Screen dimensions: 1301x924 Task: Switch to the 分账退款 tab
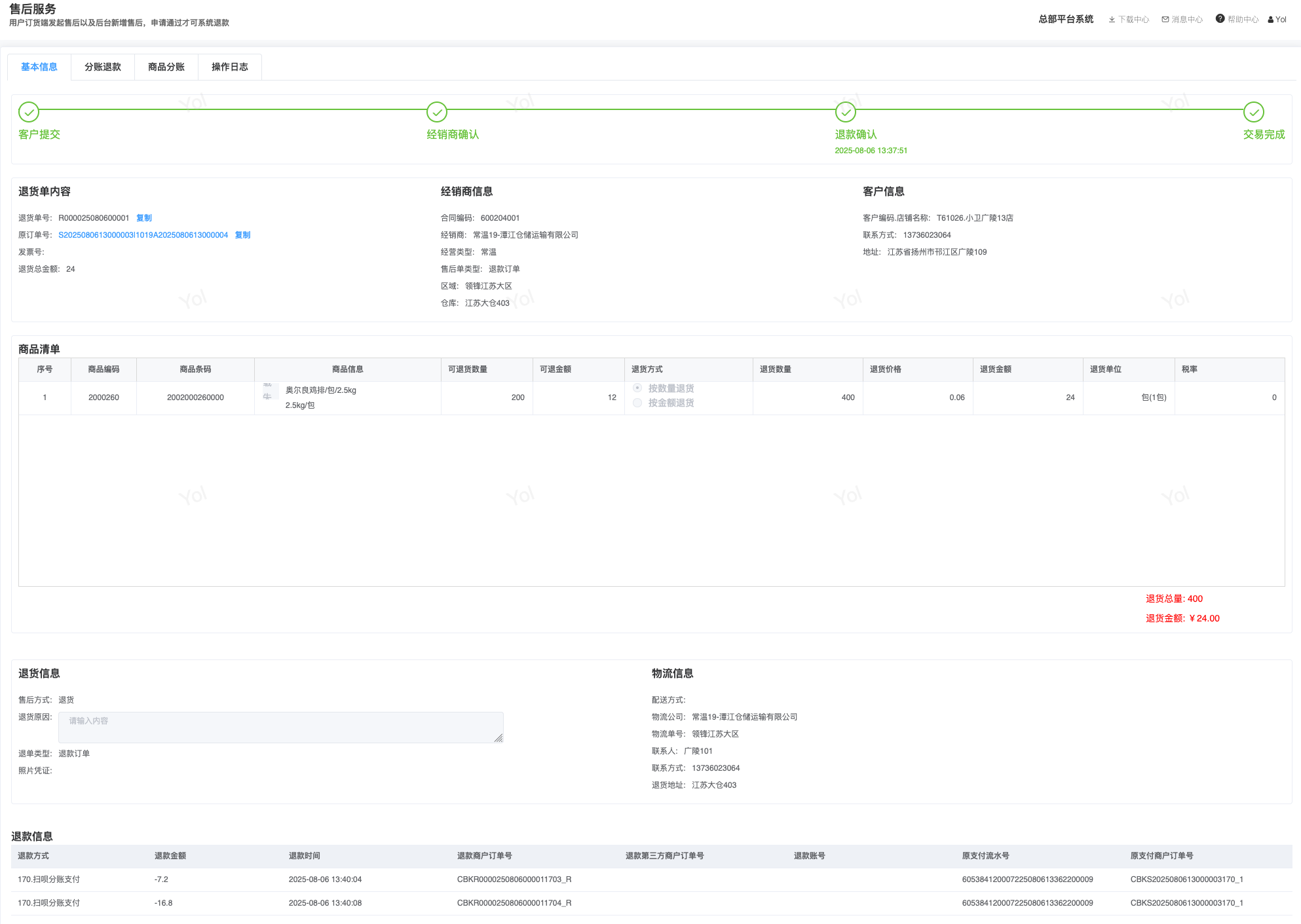coord(103,67)
